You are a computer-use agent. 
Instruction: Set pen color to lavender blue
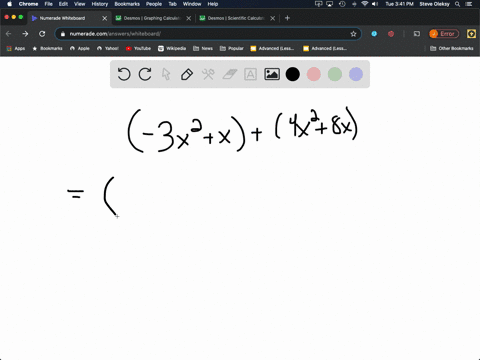click(x=356, y=74)
